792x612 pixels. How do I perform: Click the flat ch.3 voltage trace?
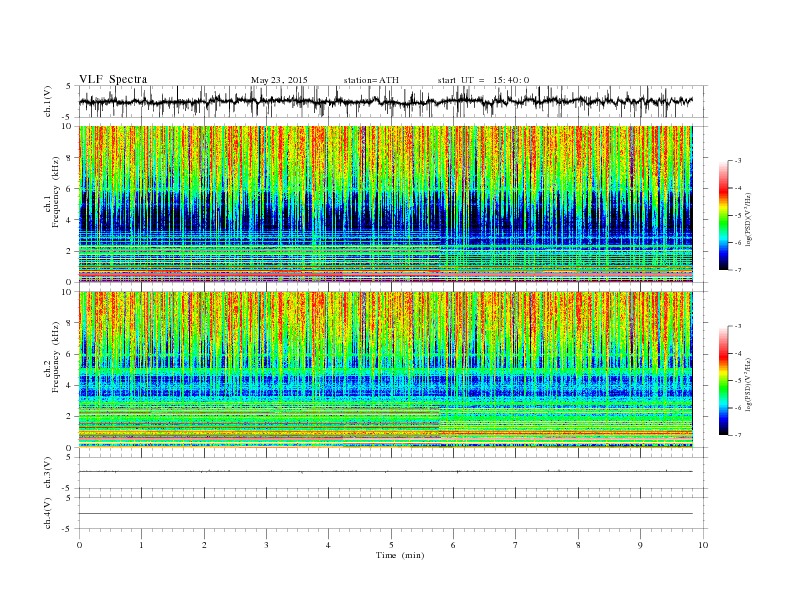(385, 472)
